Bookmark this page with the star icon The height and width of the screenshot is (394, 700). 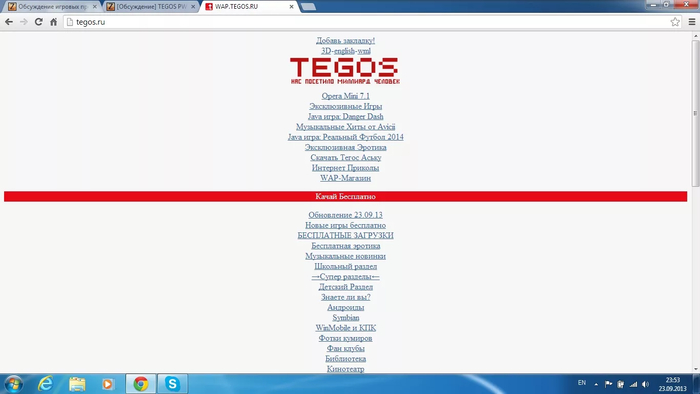tap(675, 22)
